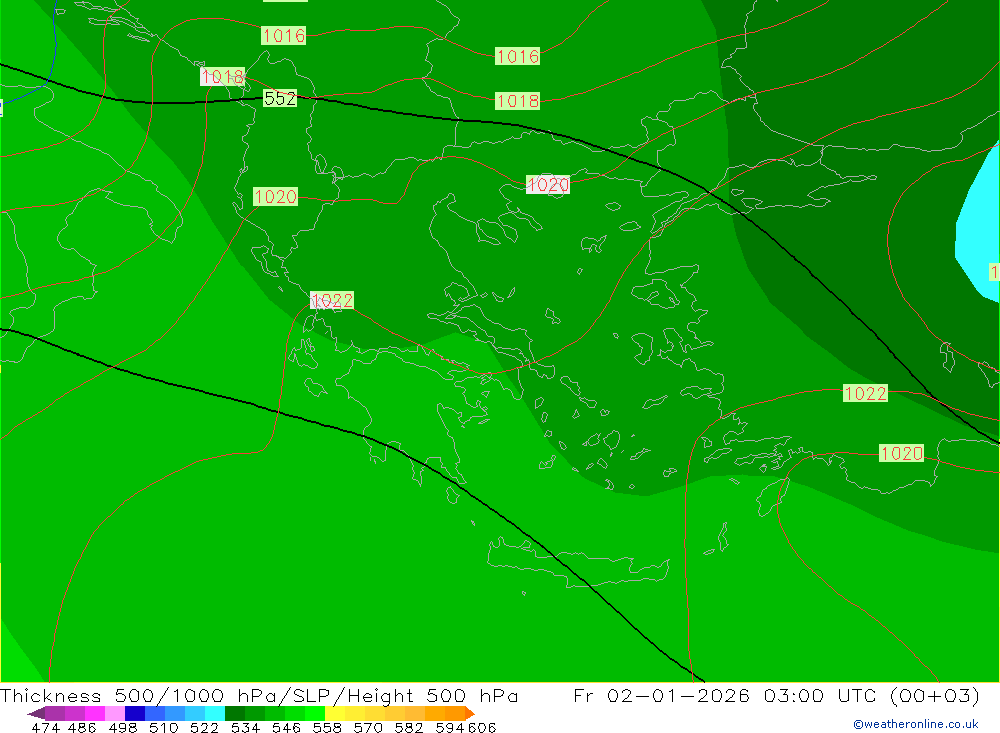This screenshot has height=733, width=1000.
Task: Click the 546 legend scale value
Action: tap(286, 728)
